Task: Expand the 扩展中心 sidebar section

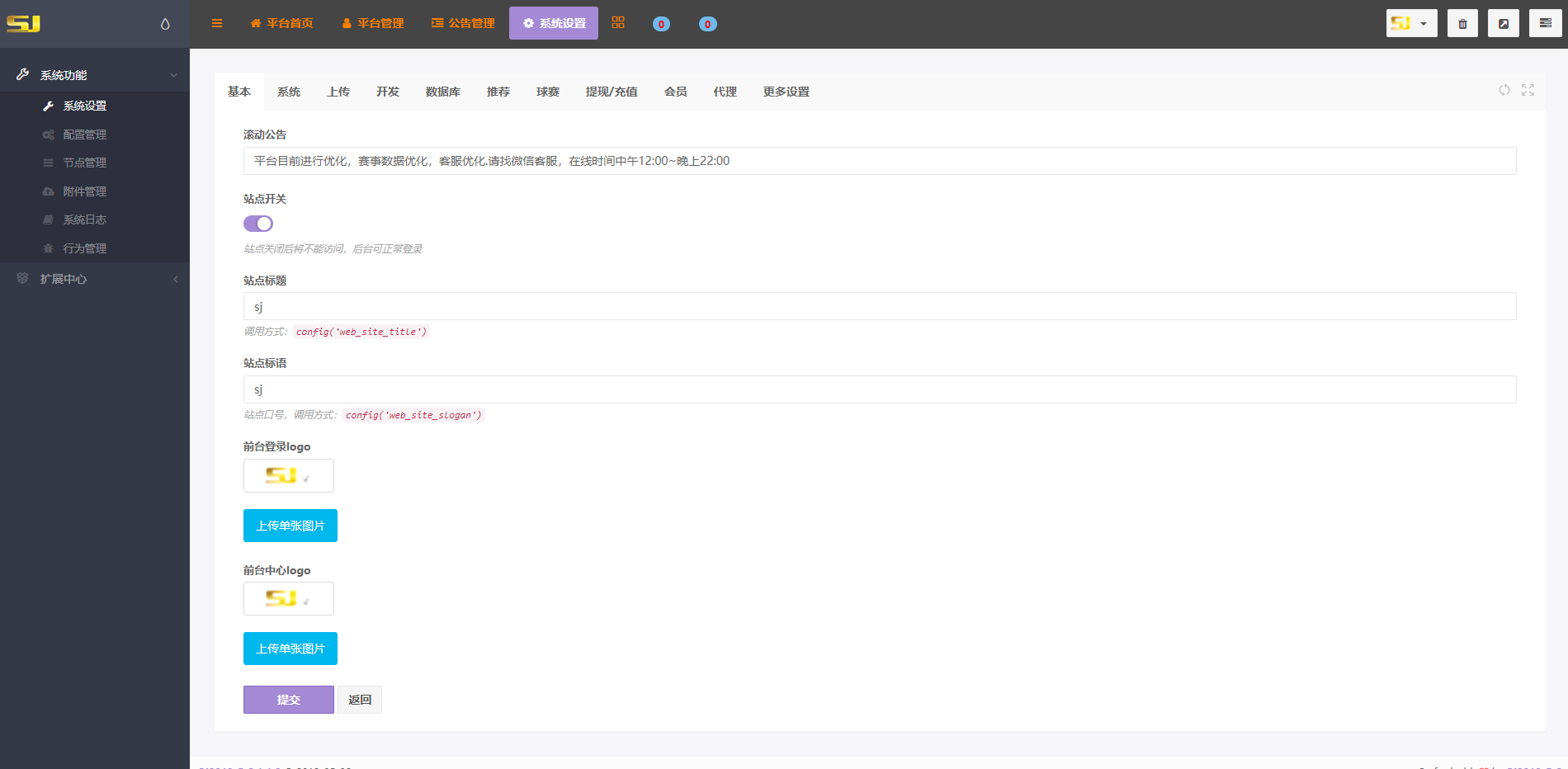Action: (x=95, y=279)
